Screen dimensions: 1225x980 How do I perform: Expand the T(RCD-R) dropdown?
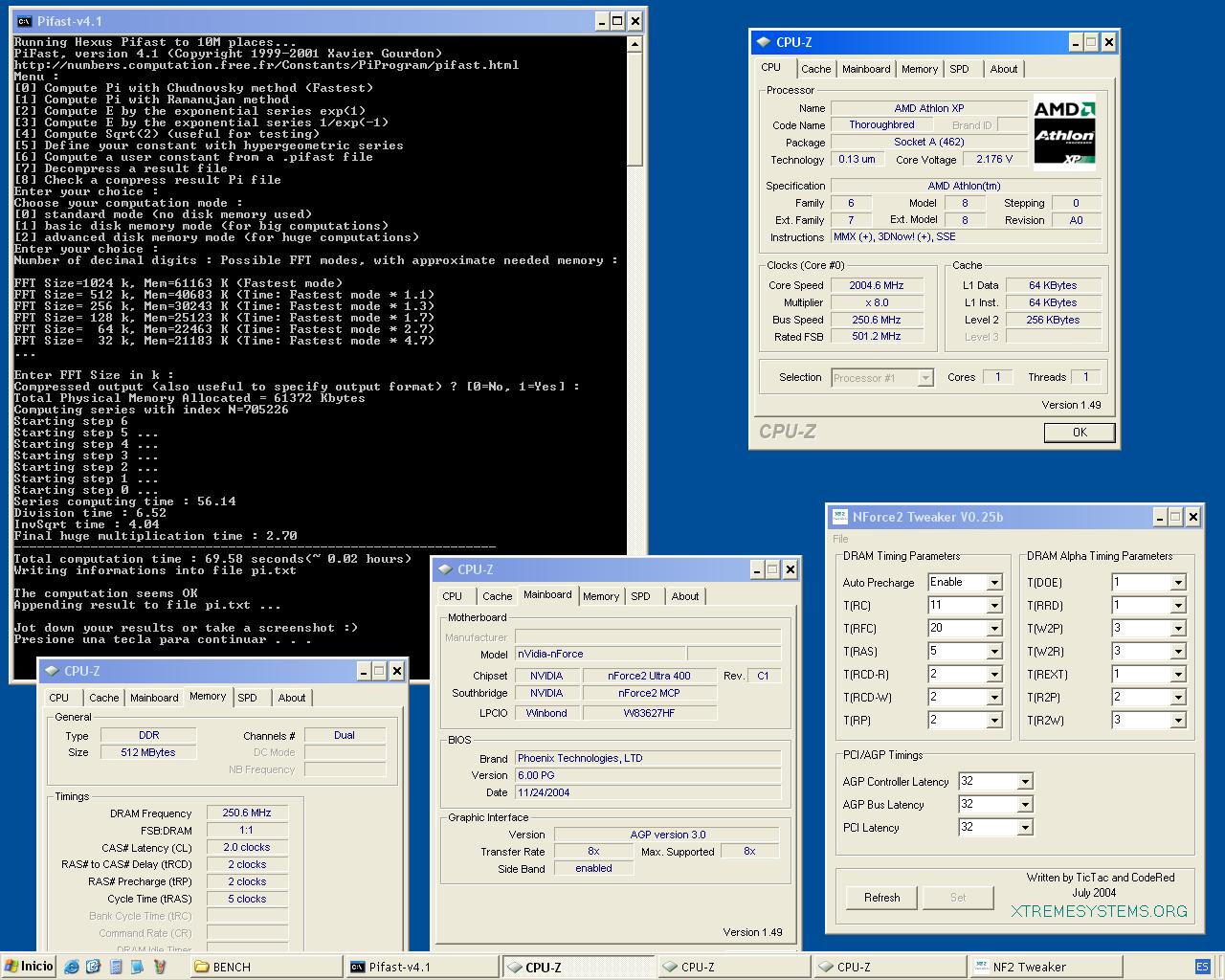click(x=993, y=675)
